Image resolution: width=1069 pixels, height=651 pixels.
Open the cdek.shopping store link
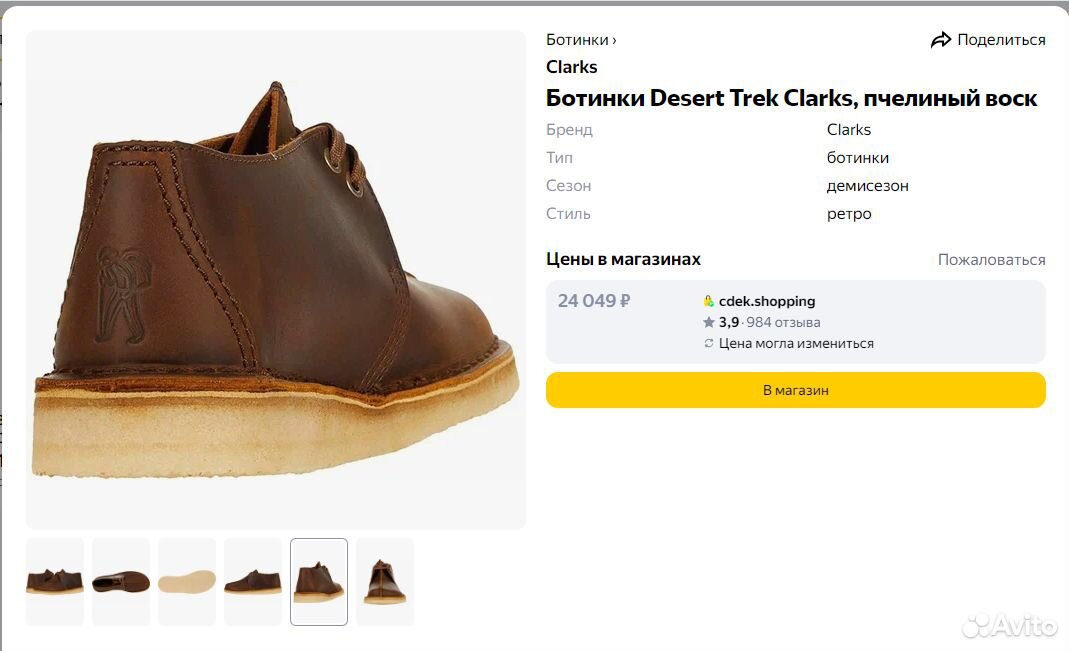tap(767, 301)
